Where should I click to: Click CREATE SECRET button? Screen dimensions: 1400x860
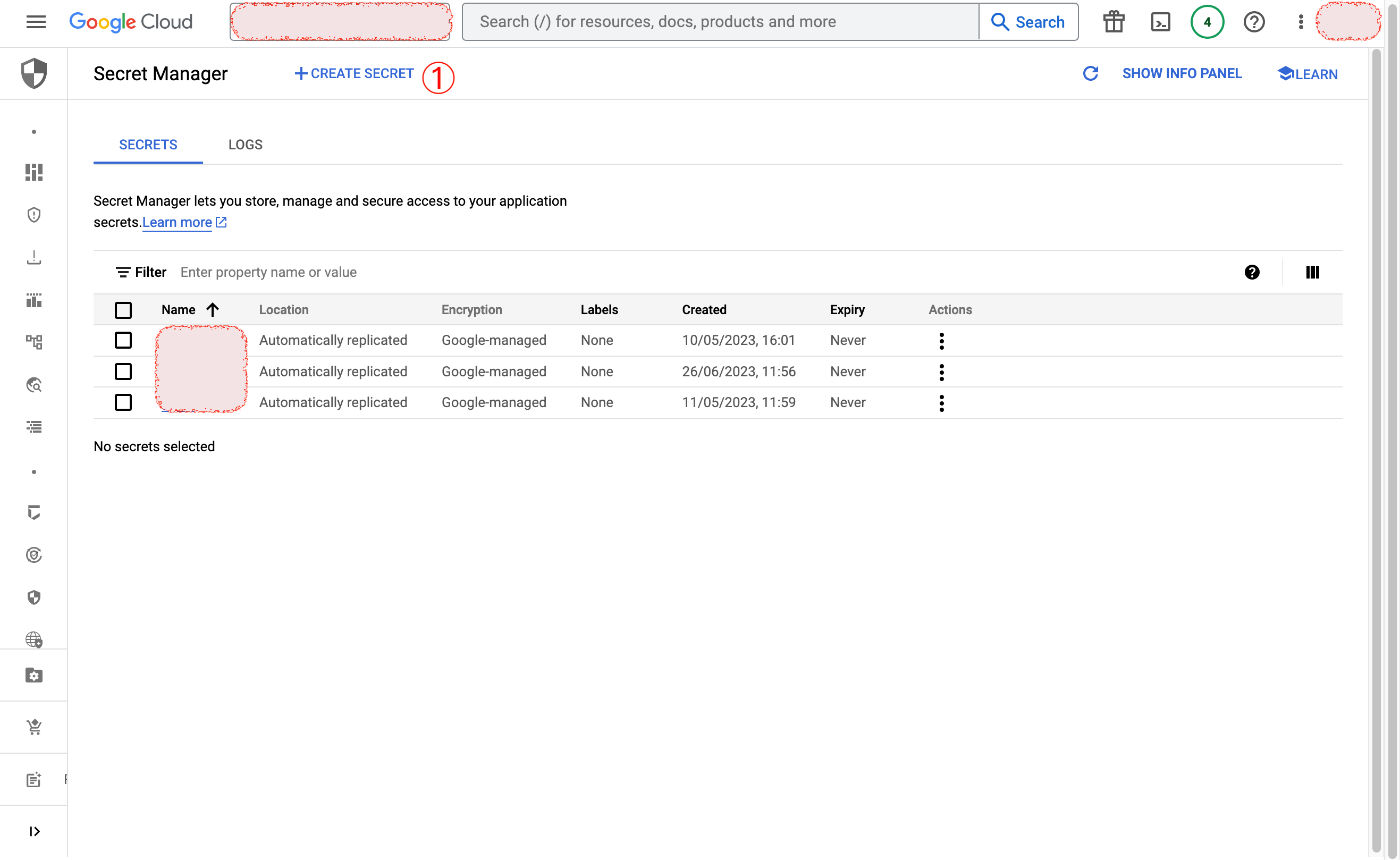tap(355, 73)
